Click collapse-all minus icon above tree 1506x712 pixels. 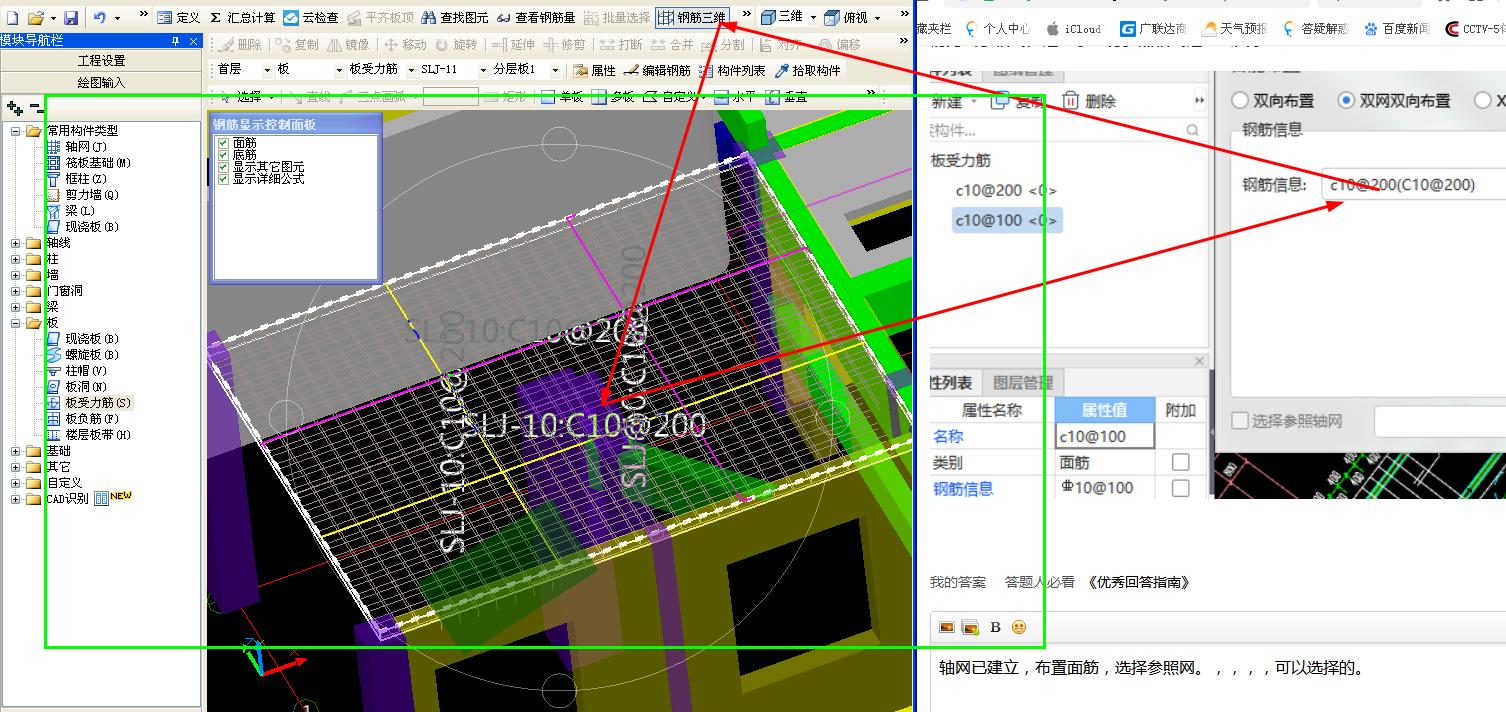35,108
